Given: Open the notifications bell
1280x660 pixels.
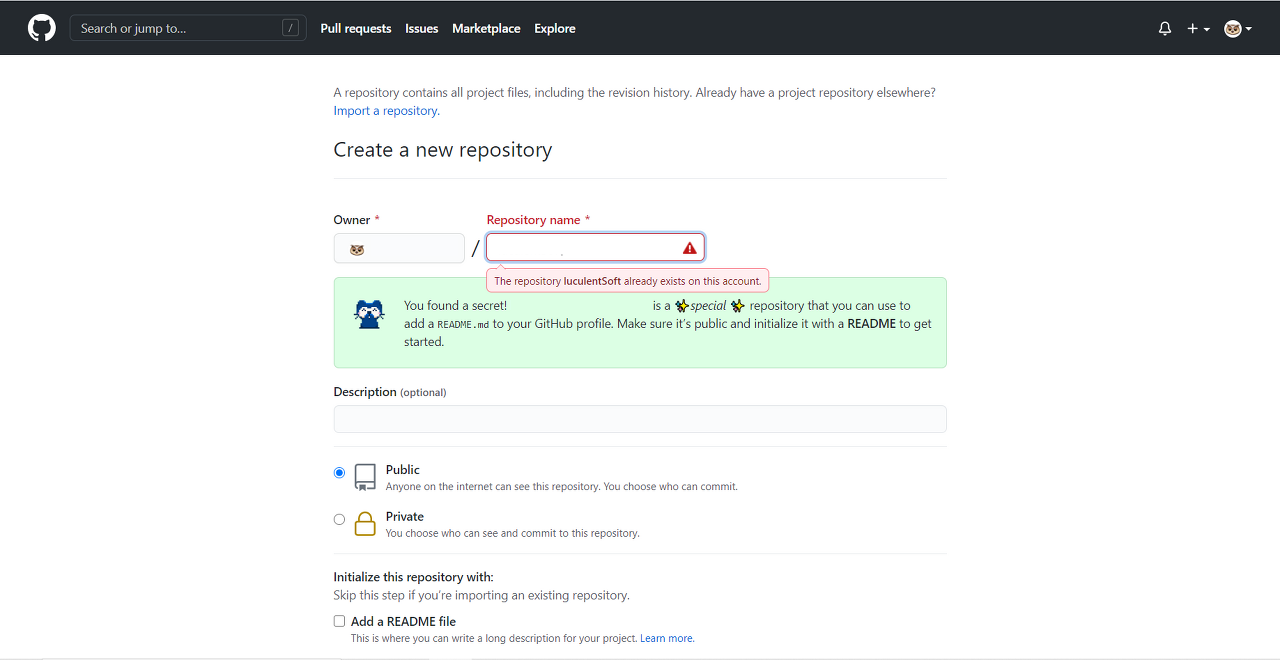Looking at the screenshot, I should 1165,29.
